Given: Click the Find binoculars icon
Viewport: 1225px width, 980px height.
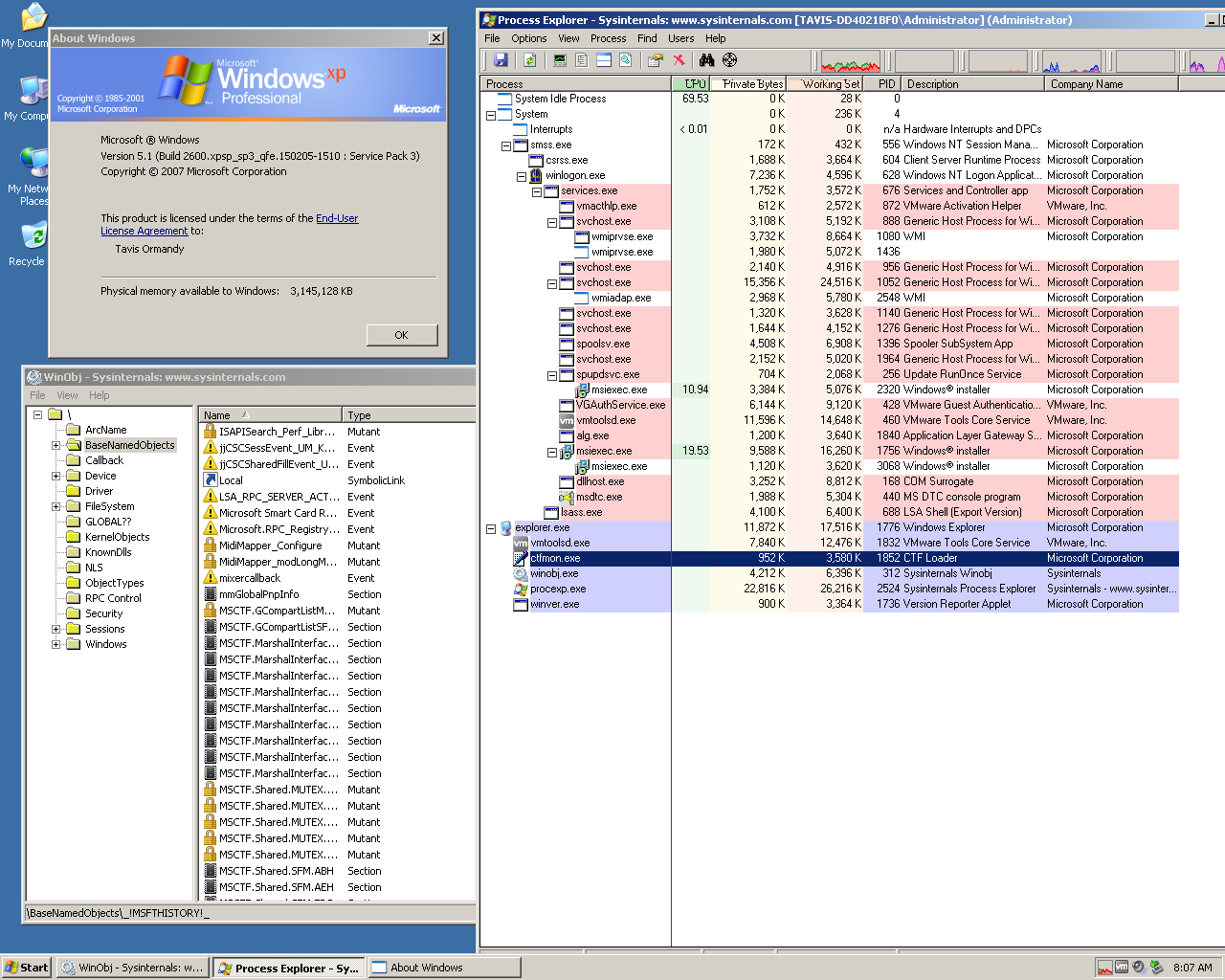Looking at the screenshot, I should pyautogui.click(x=706, y=60).
